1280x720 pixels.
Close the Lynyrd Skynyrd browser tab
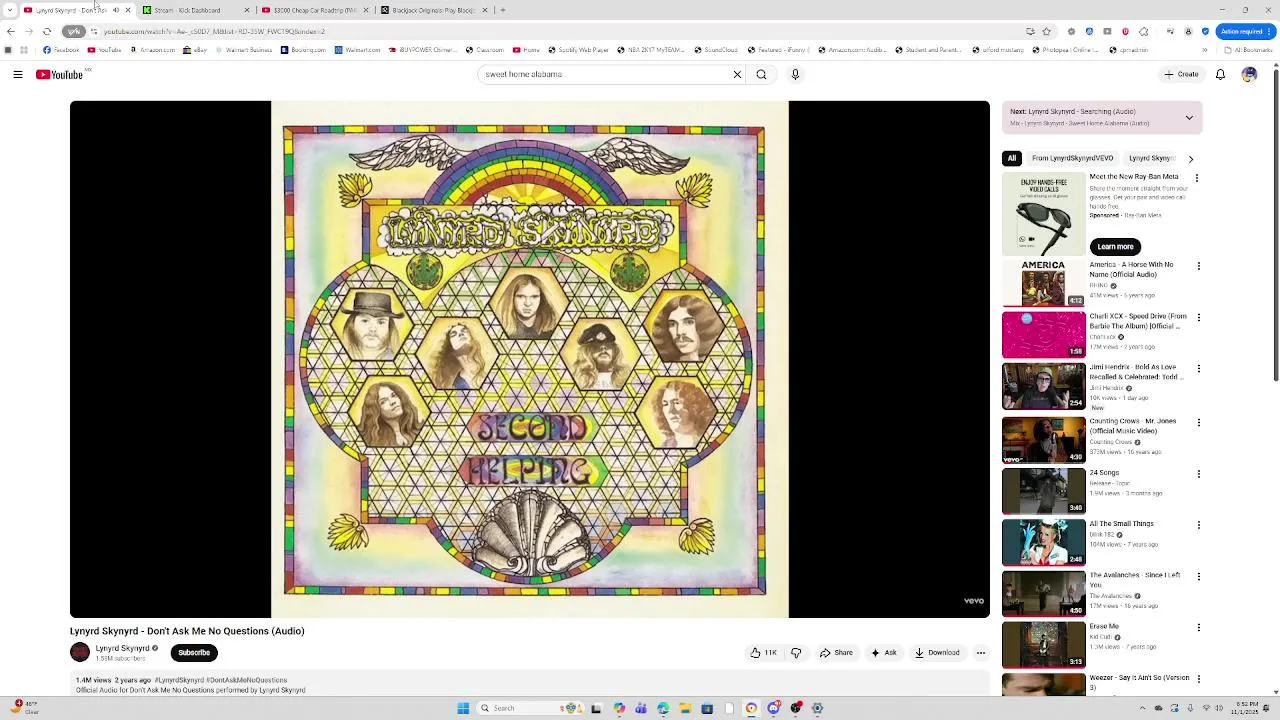[127, 10]
